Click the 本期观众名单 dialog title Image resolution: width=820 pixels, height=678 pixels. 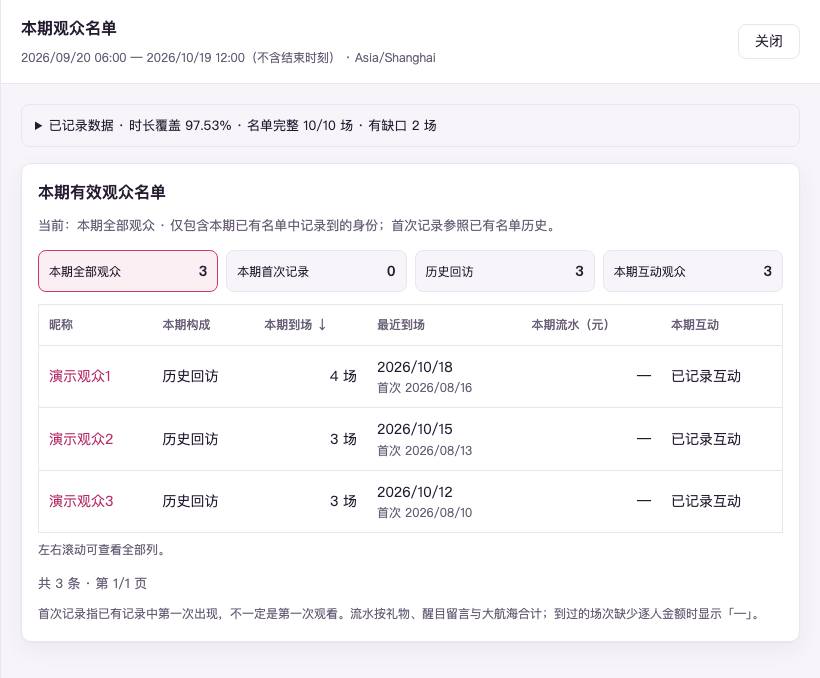(69, 28)
